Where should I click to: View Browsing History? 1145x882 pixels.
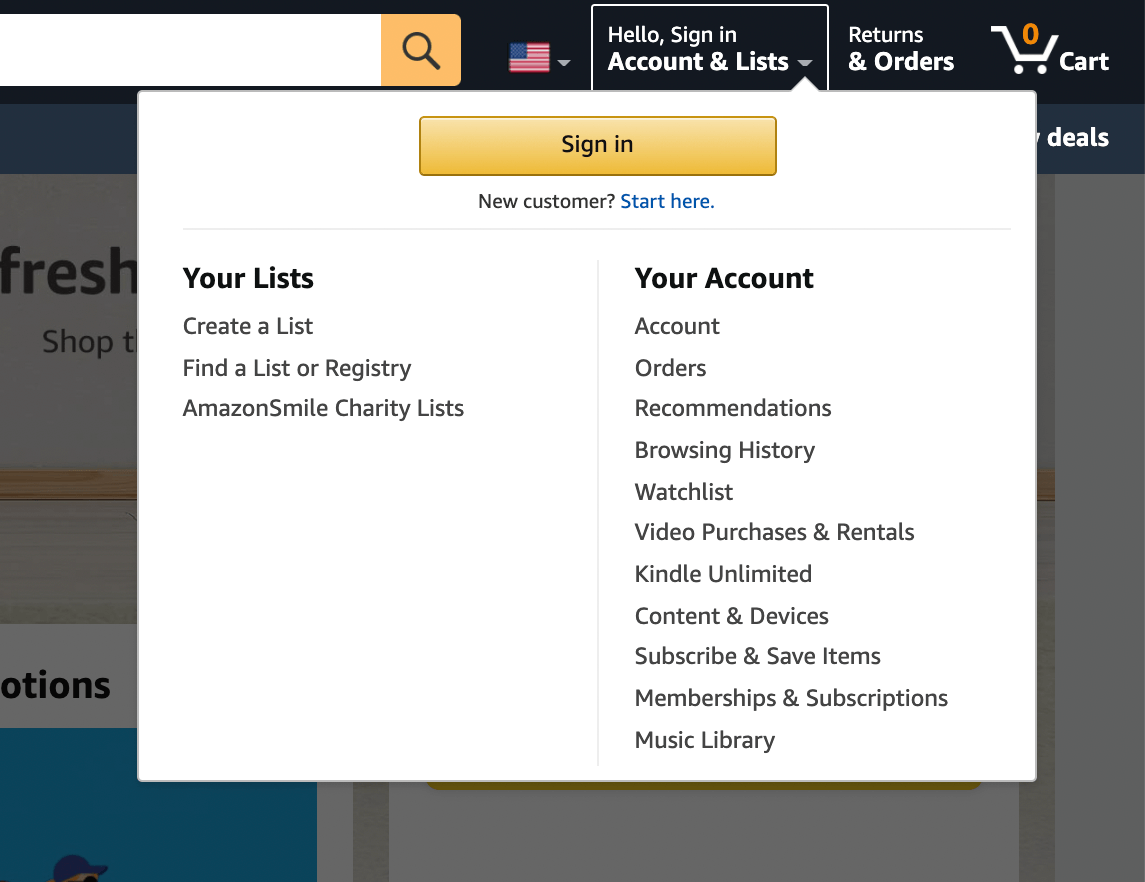[725, 450]
